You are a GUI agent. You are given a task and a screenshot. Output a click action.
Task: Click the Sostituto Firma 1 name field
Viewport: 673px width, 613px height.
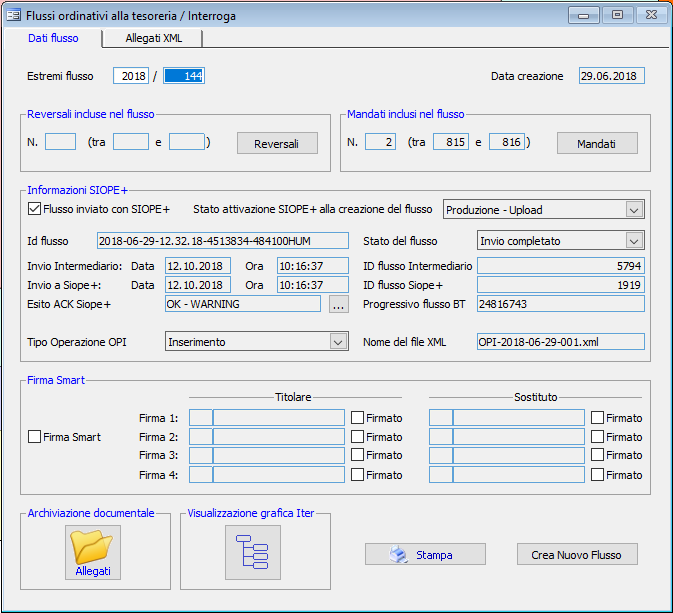[x=518, y=418]
